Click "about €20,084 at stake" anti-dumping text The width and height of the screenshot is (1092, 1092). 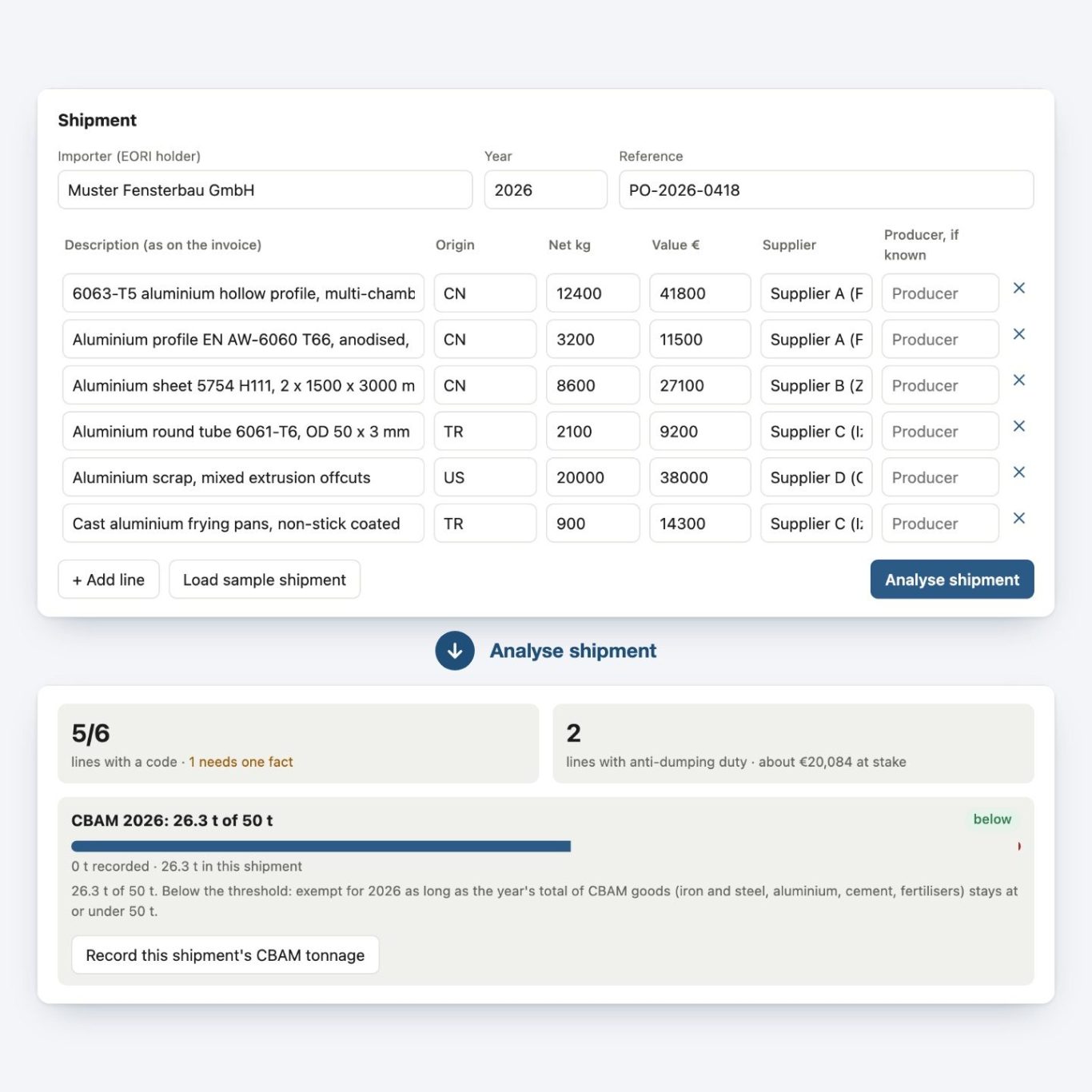point(832,762)
